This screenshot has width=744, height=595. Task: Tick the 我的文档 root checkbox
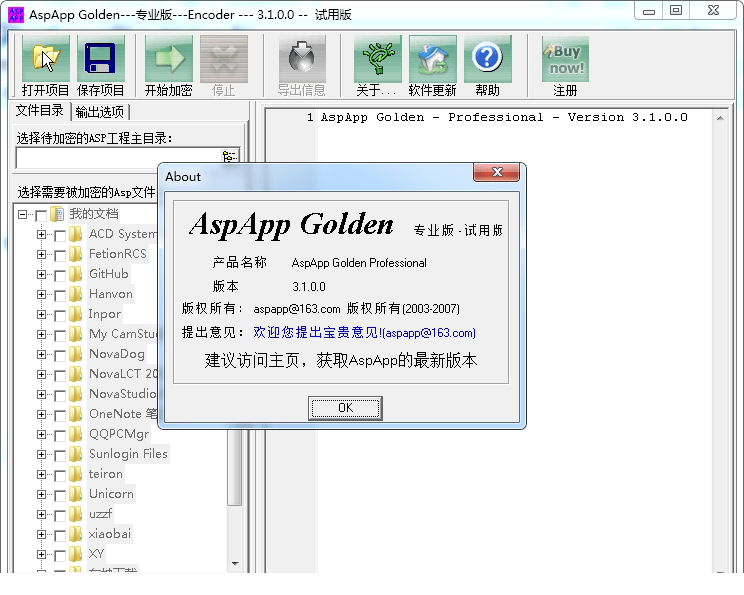(x=41, y=215)
